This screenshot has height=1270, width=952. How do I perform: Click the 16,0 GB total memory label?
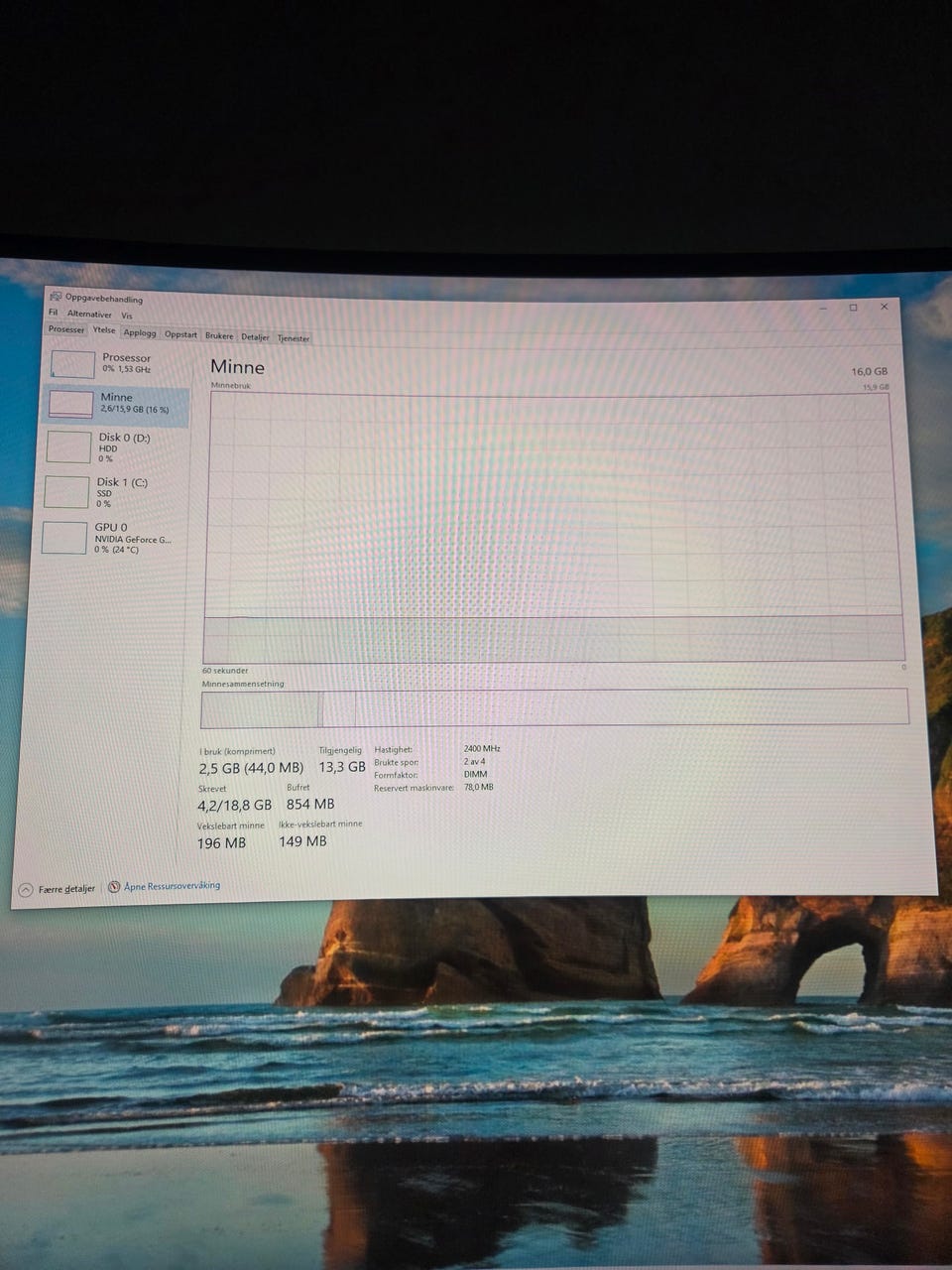[x=869, y=371]
